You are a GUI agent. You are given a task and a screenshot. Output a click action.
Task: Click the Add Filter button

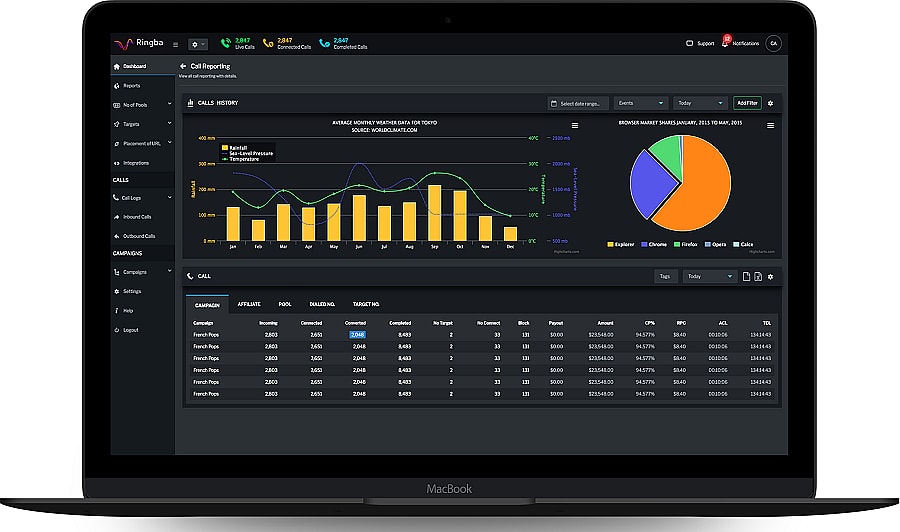point(747,103)
